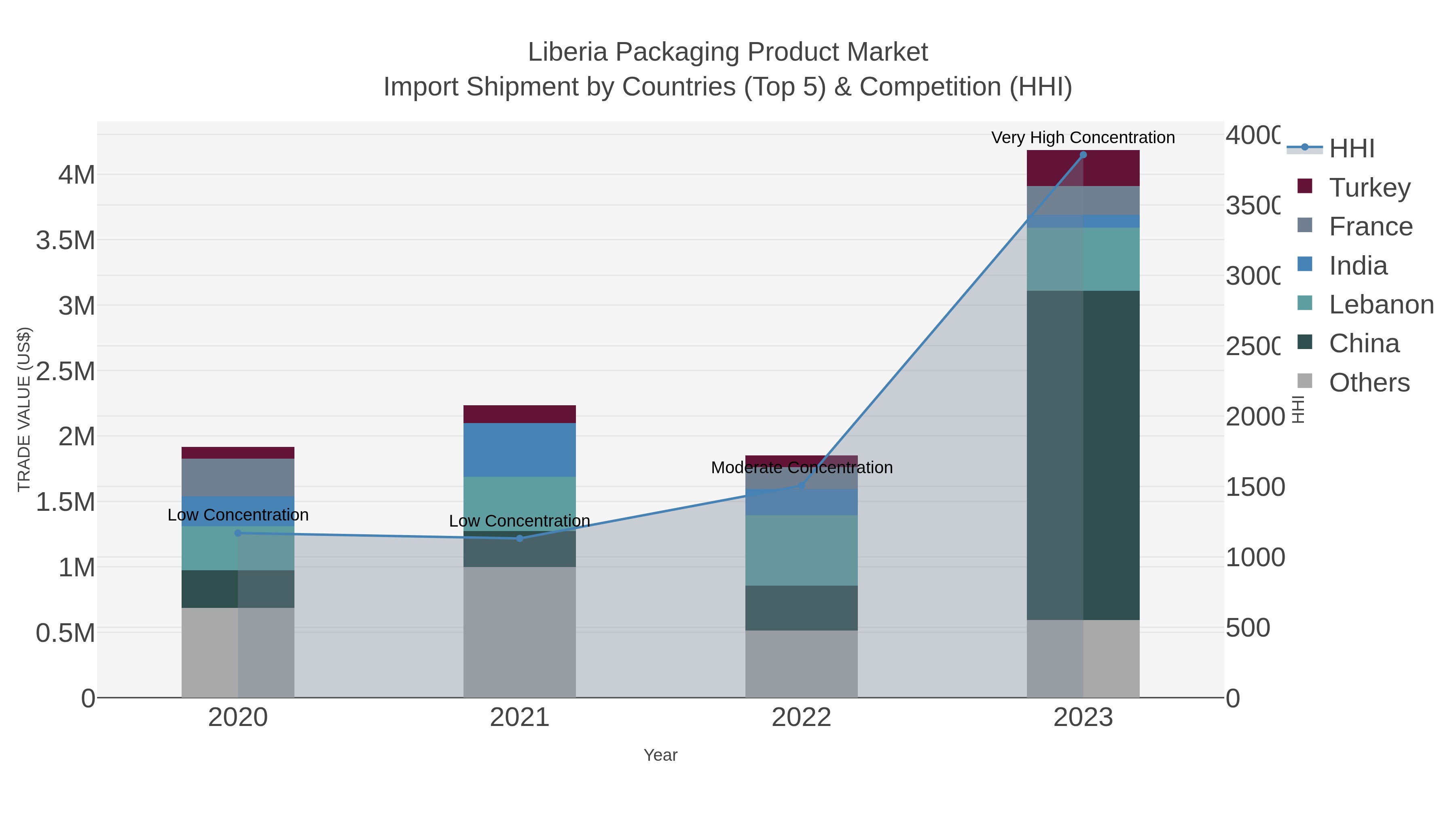Toggle the China legend entry

click(x=1348, y=343)
